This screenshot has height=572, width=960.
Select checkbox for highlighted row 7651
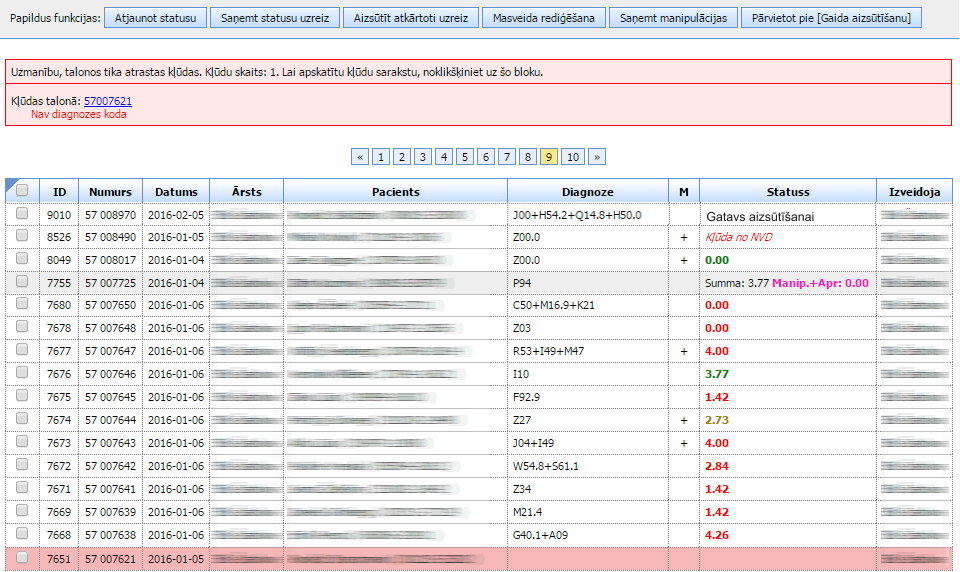(x=22, y=558)
